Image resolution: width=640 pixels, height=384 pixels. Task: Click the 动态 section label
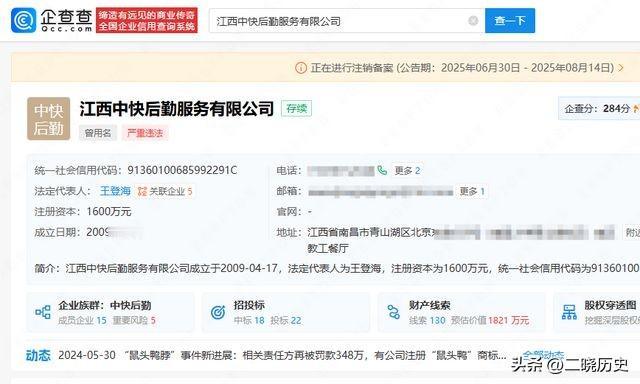point(38,355)
